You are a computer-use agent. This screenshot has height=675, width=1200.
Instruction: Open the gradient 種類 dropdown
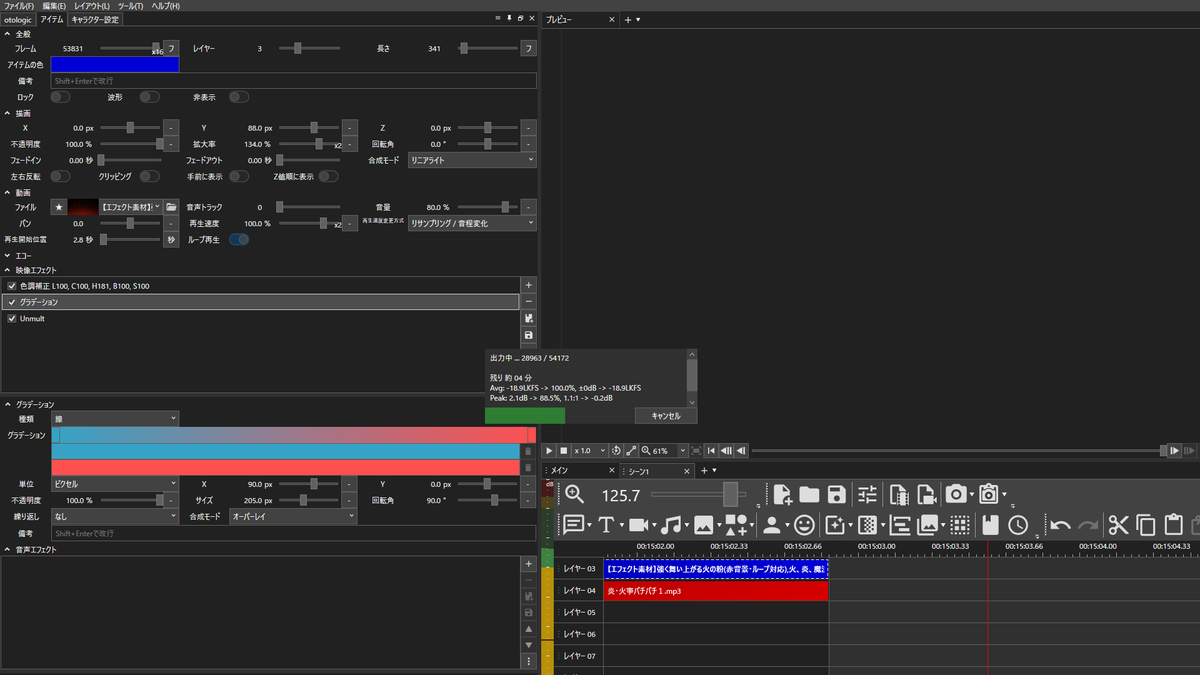[x=115, y=418]
